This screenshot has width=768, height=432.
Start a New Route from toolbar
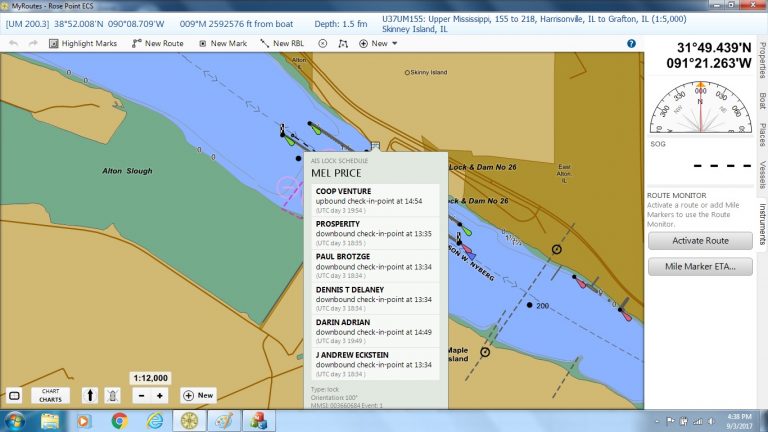[x=158, y=44]
